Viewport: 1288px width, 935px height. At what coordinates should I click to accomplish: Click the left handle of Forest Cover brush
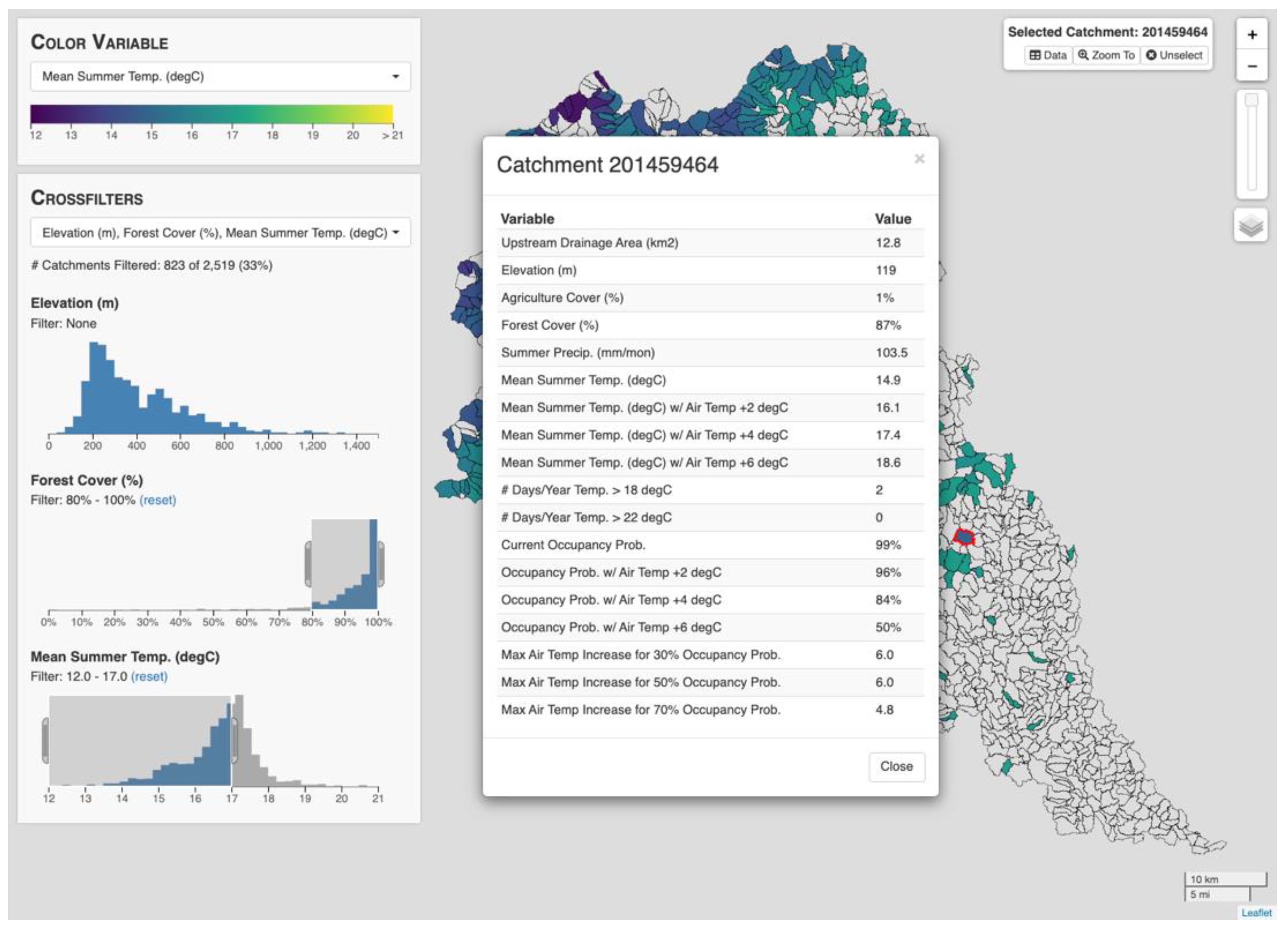click(309, 564)
